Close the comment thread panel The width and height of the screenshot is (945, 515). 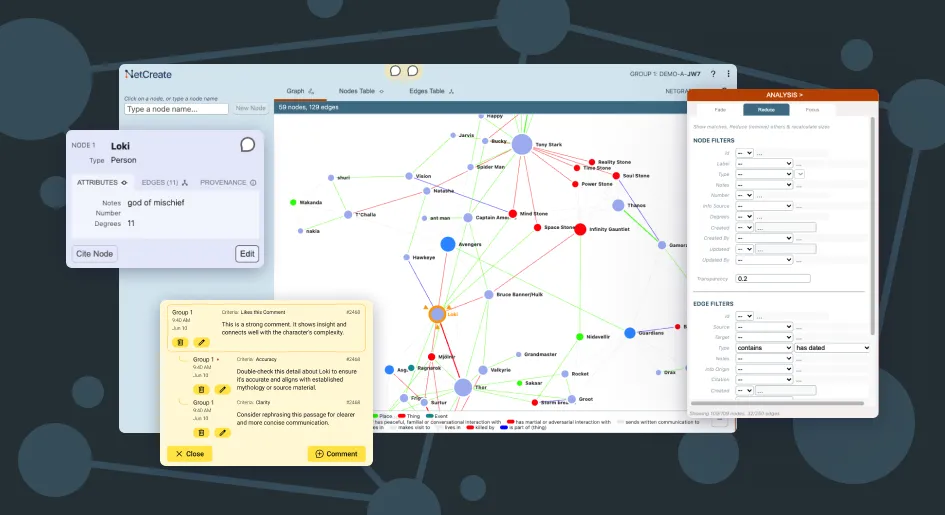(x=190, y=454)
